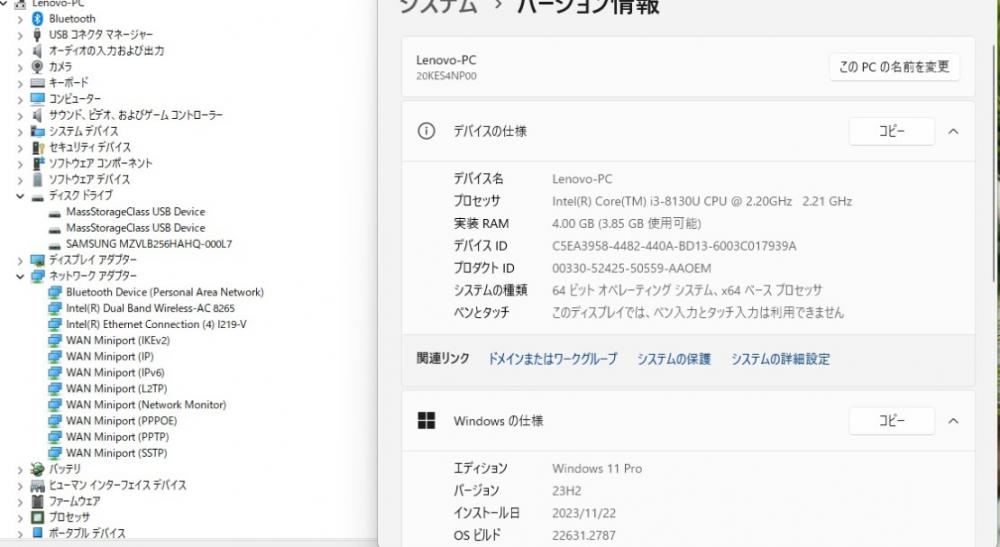Viewport: 1000px width, 547px height.
Task: Click the portable devices icon
Action: pyautogui.click(x=38, y=532)
